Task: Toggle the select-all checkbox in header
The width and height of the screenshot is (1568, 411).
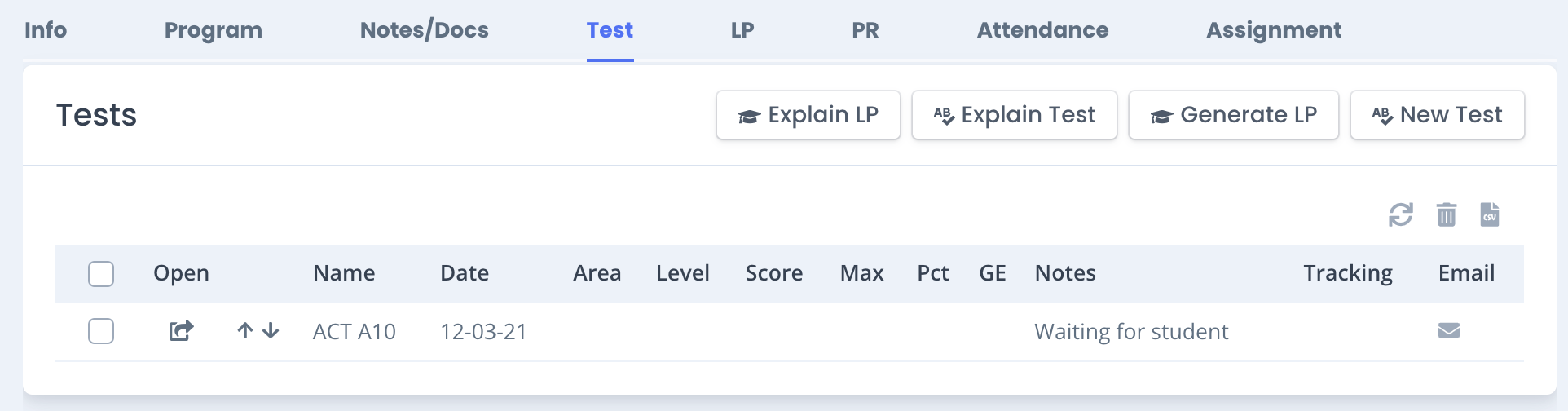Action: (101, 274)
